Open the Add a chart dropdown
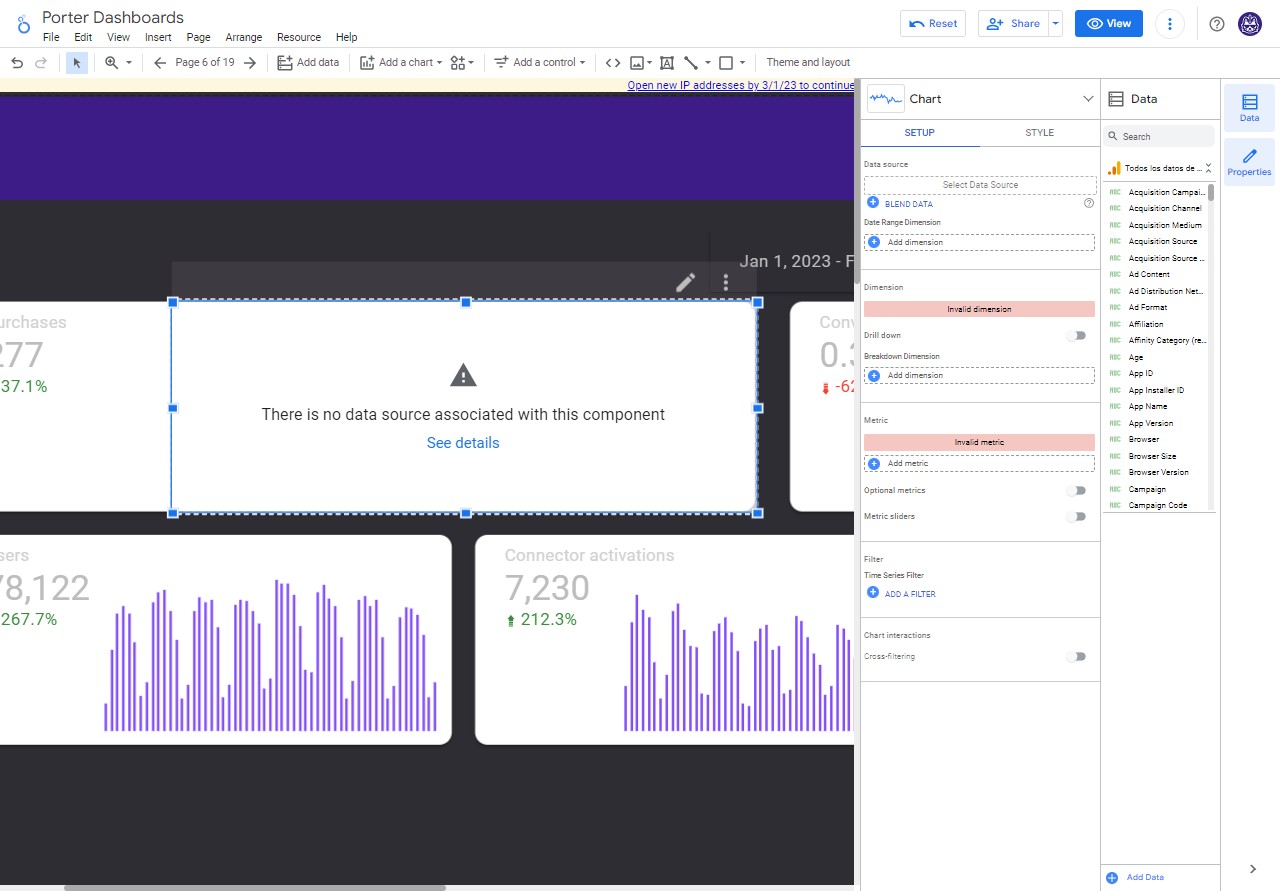 401,63
